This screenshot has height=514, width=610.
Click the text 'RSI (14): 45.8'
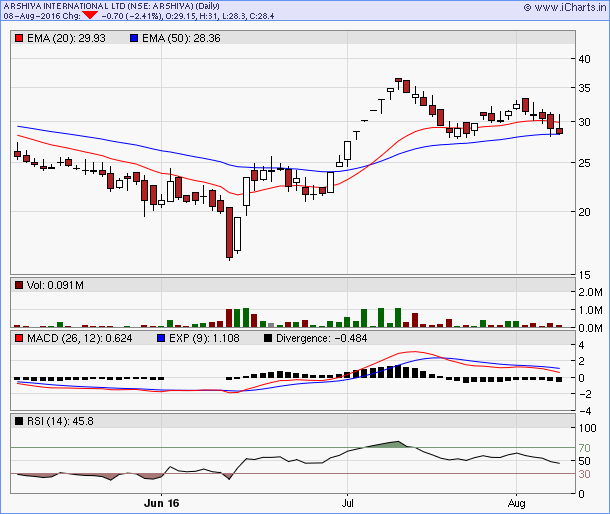tap(60, 421)
